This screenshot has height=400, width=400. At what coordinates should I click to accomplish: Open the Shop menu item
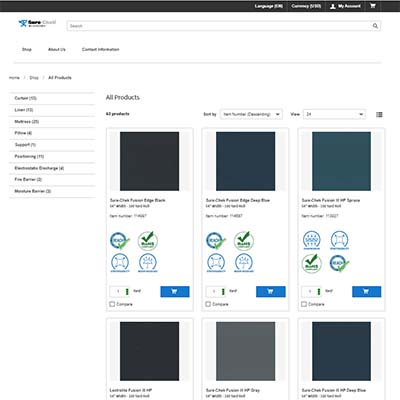(27, 49)
